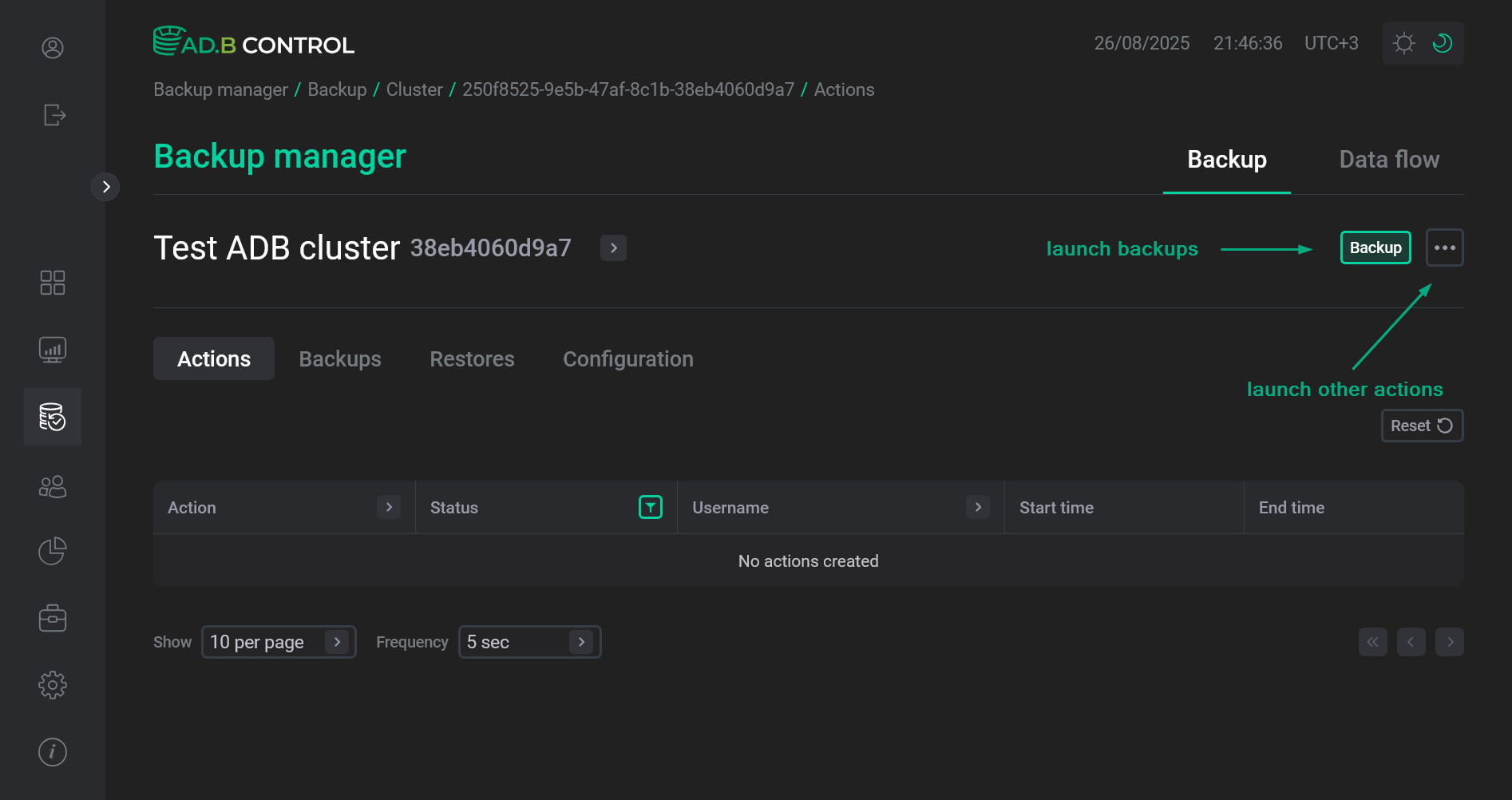Open the Backups sub-tab
1512x800 pixels.
[339, 358]
